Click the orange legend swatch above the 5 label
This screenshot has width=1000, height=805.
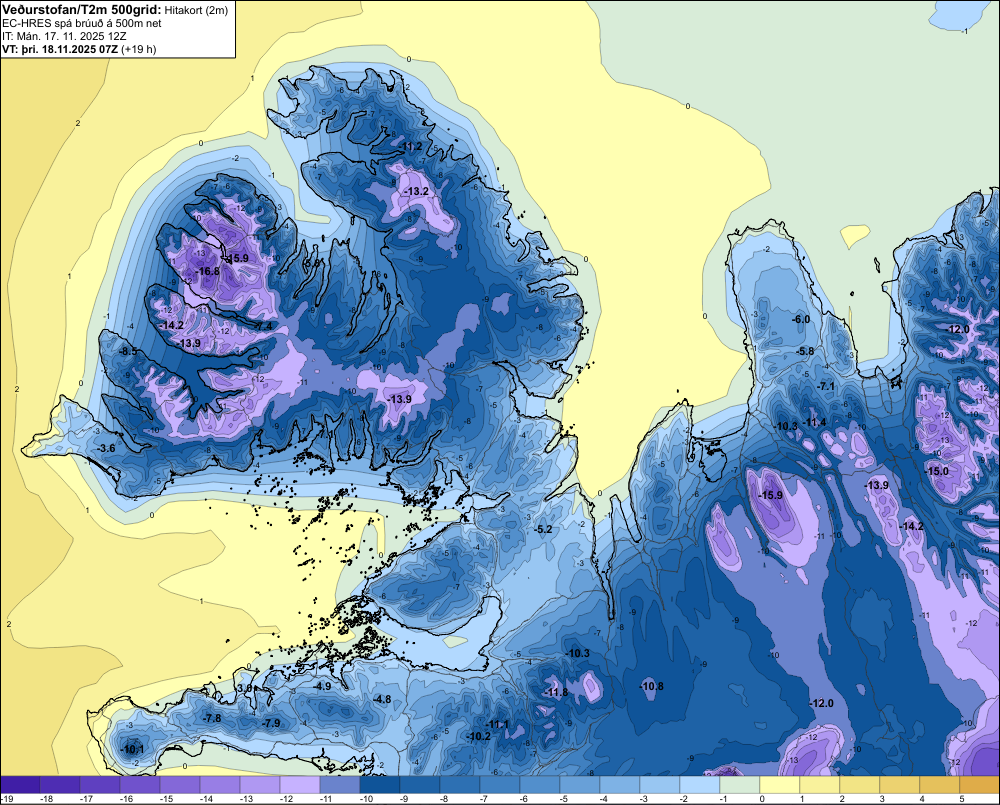coord(980,785)
